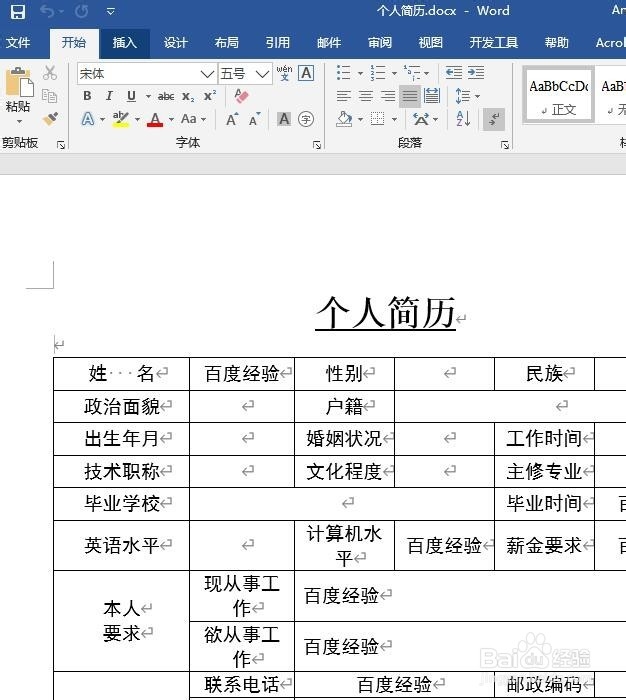Click the phonetic guide wén icon
The width and height of the screenshot is (626, 700).
pos(284,73)
